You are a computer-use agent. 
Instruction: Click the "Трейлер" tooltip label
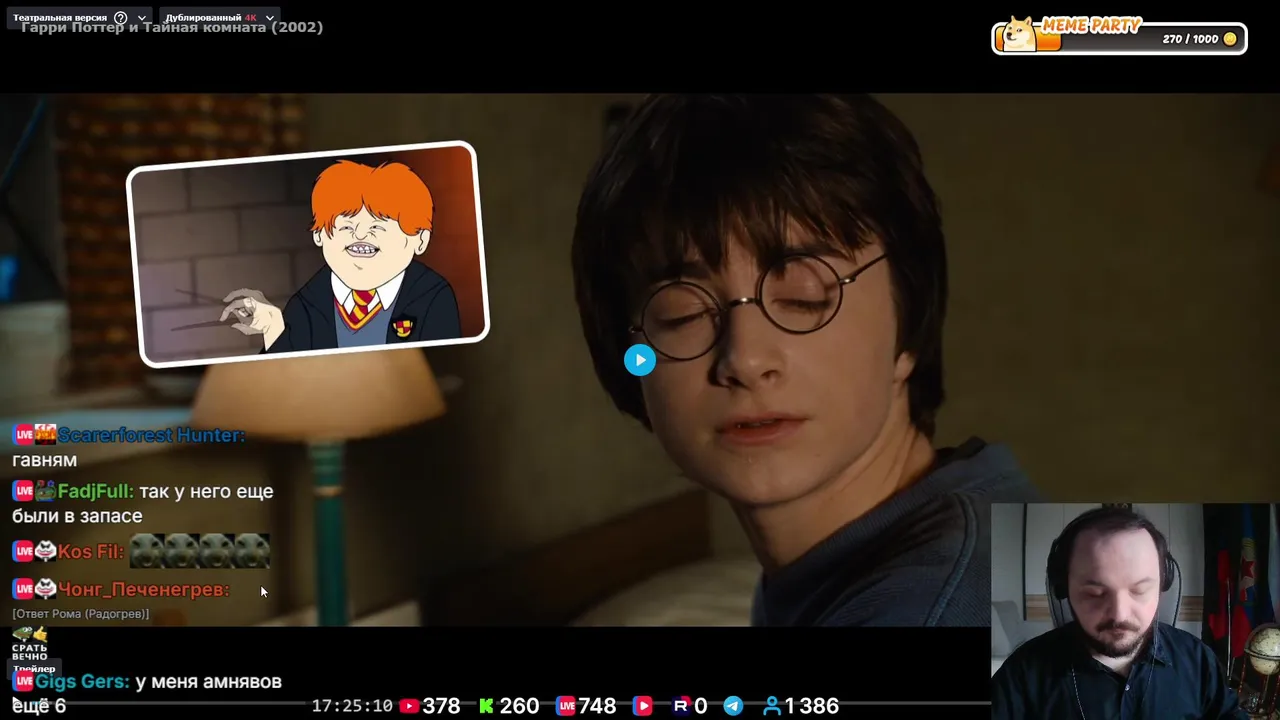coord(34,669)
